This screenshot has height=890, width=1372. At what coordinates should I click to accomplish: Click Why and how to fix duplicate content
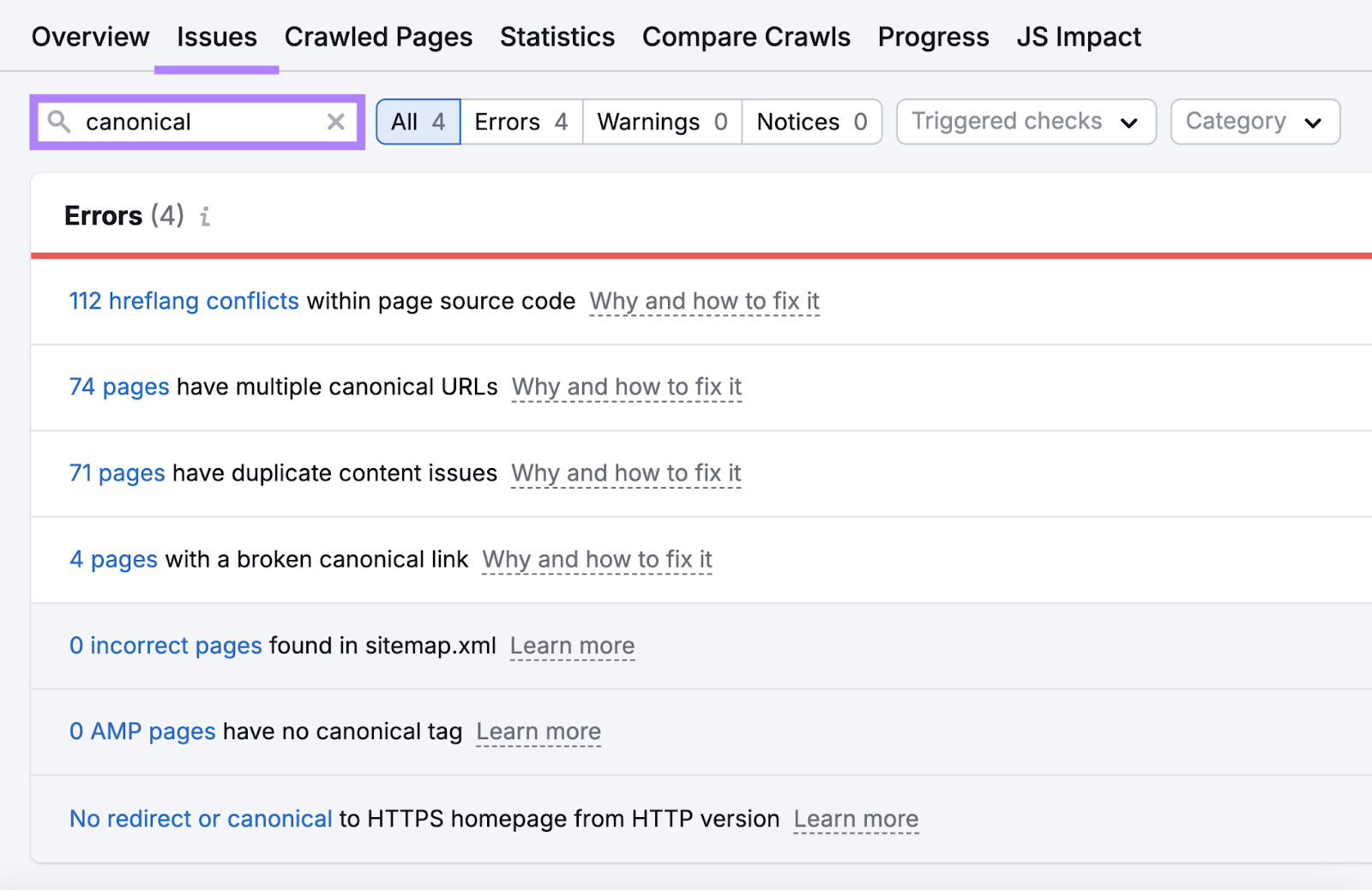(626, 473)
